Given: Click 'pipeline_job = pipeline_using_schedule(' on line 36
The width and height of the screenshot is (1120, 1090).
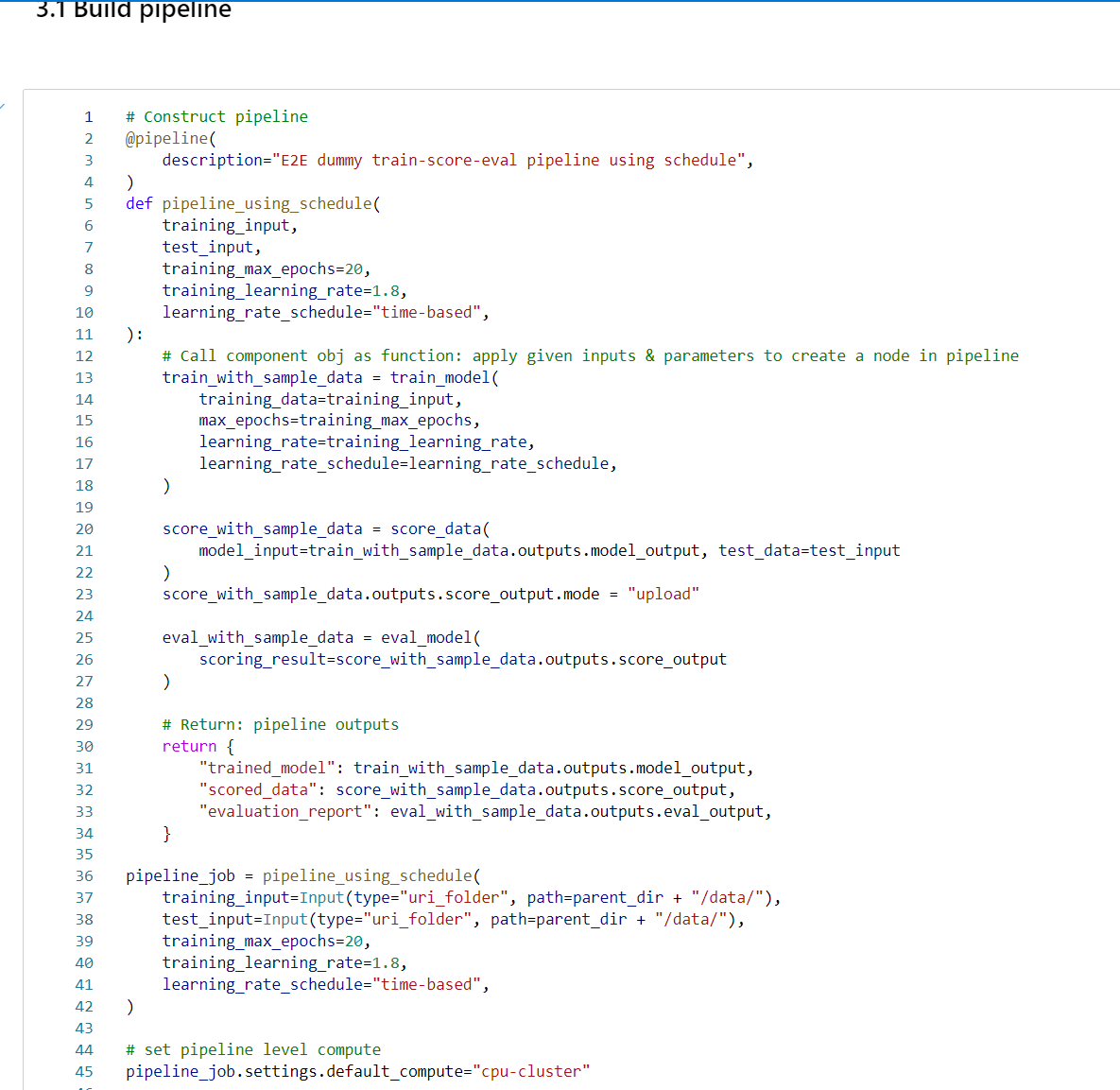Looking at the screenshot, I should 302,876.
